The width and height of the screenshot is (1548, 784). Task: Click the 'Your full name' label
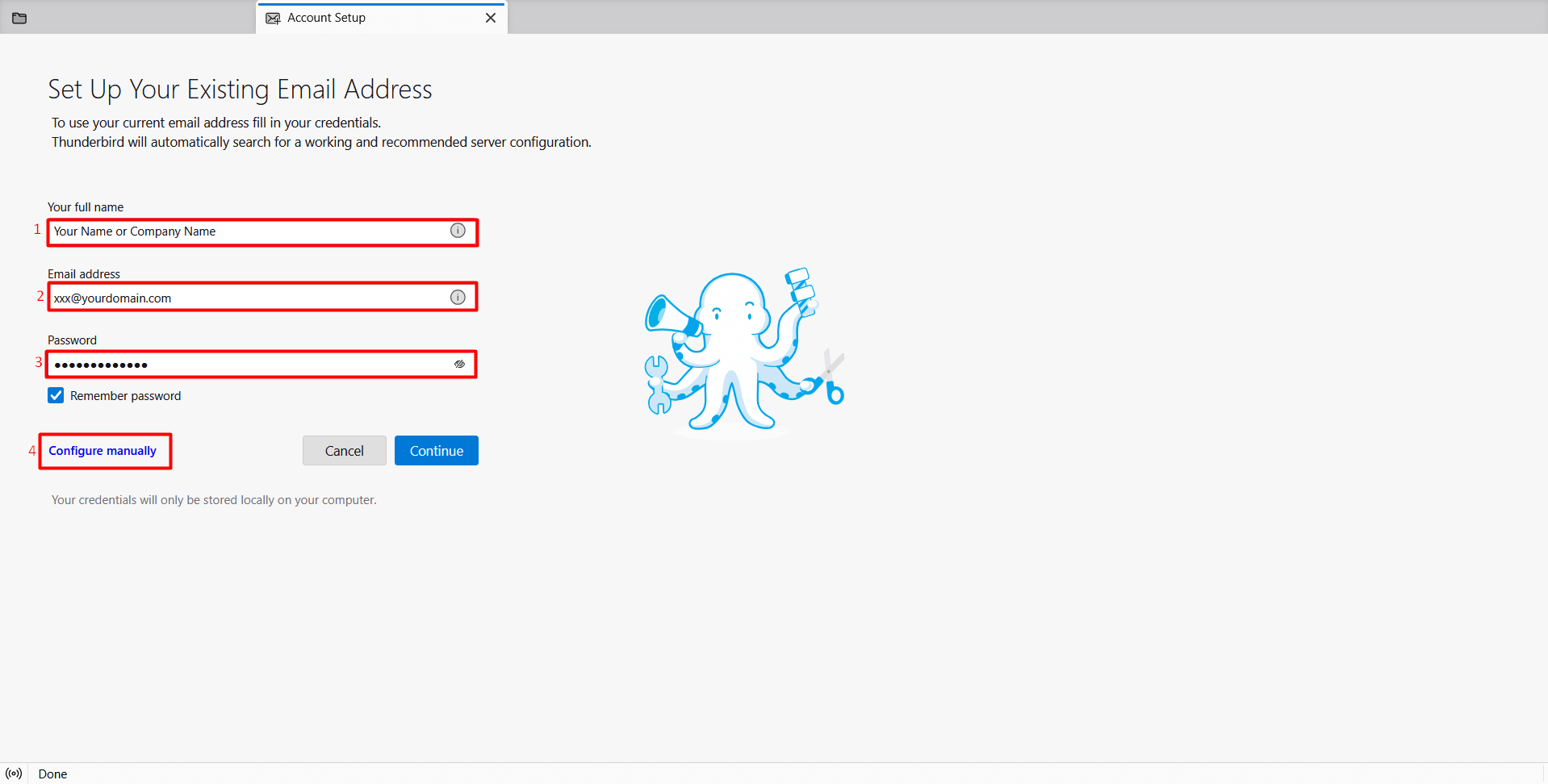(x=86, y=207)
